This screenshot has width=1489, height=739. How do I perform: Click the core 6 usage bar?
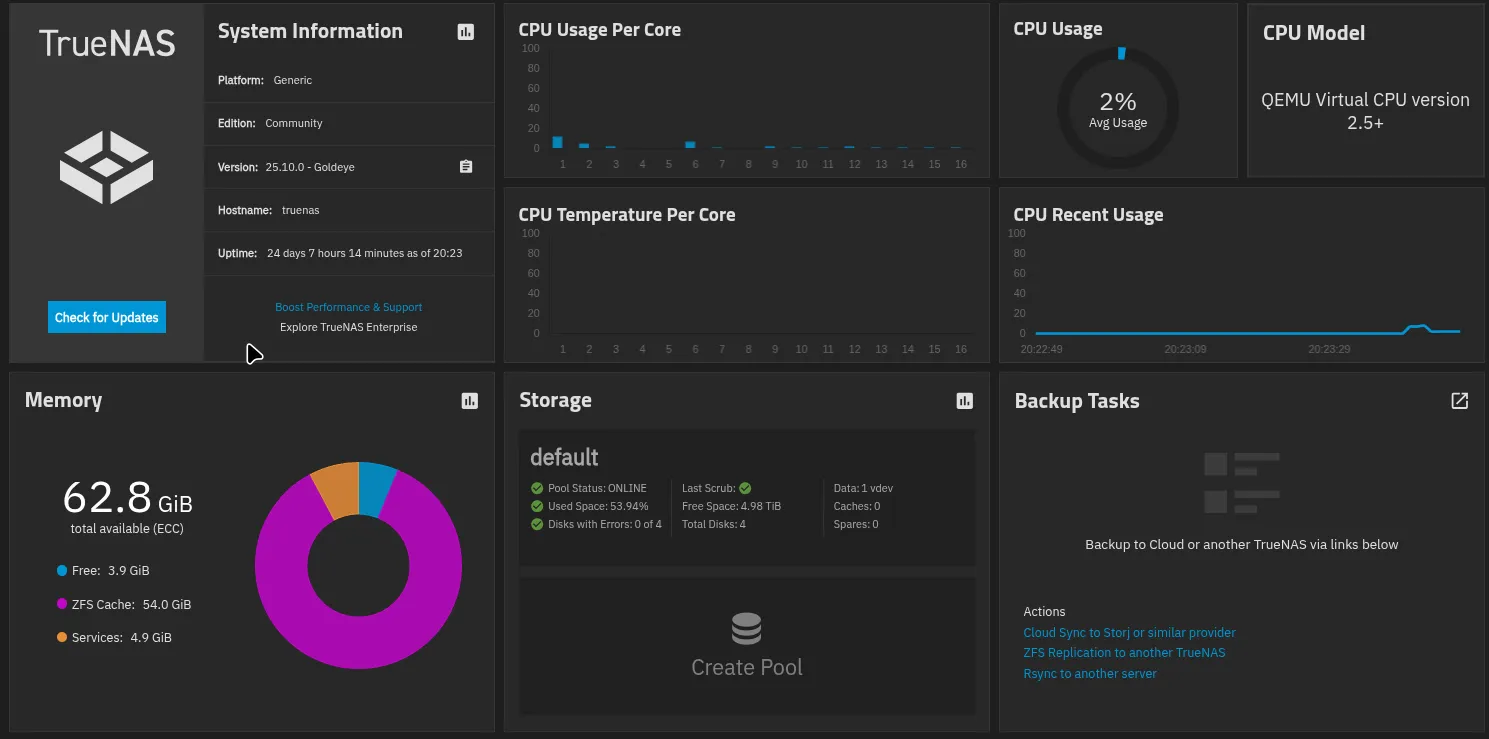tap(690, 145)
